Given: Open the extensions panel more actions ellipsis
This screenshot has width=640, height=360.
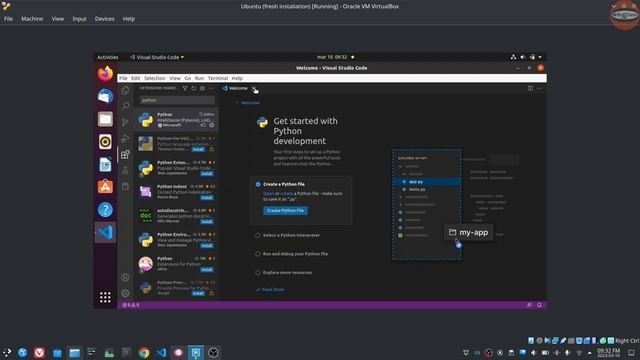Looking at the screenshot, I should (x=211, y=88).
